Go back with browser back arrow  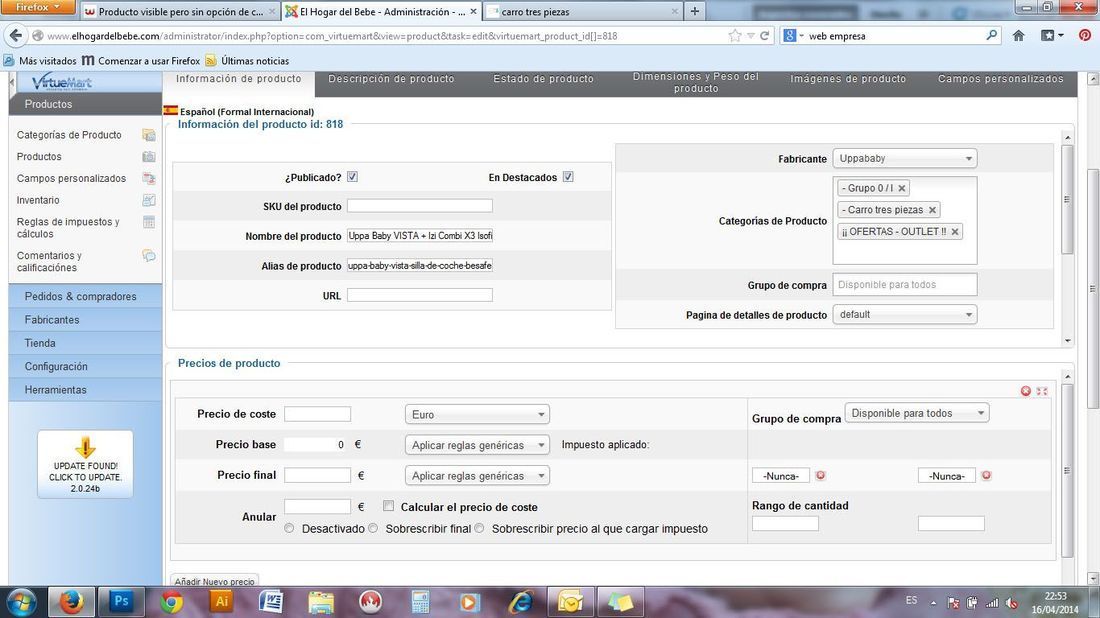[16, 36]
